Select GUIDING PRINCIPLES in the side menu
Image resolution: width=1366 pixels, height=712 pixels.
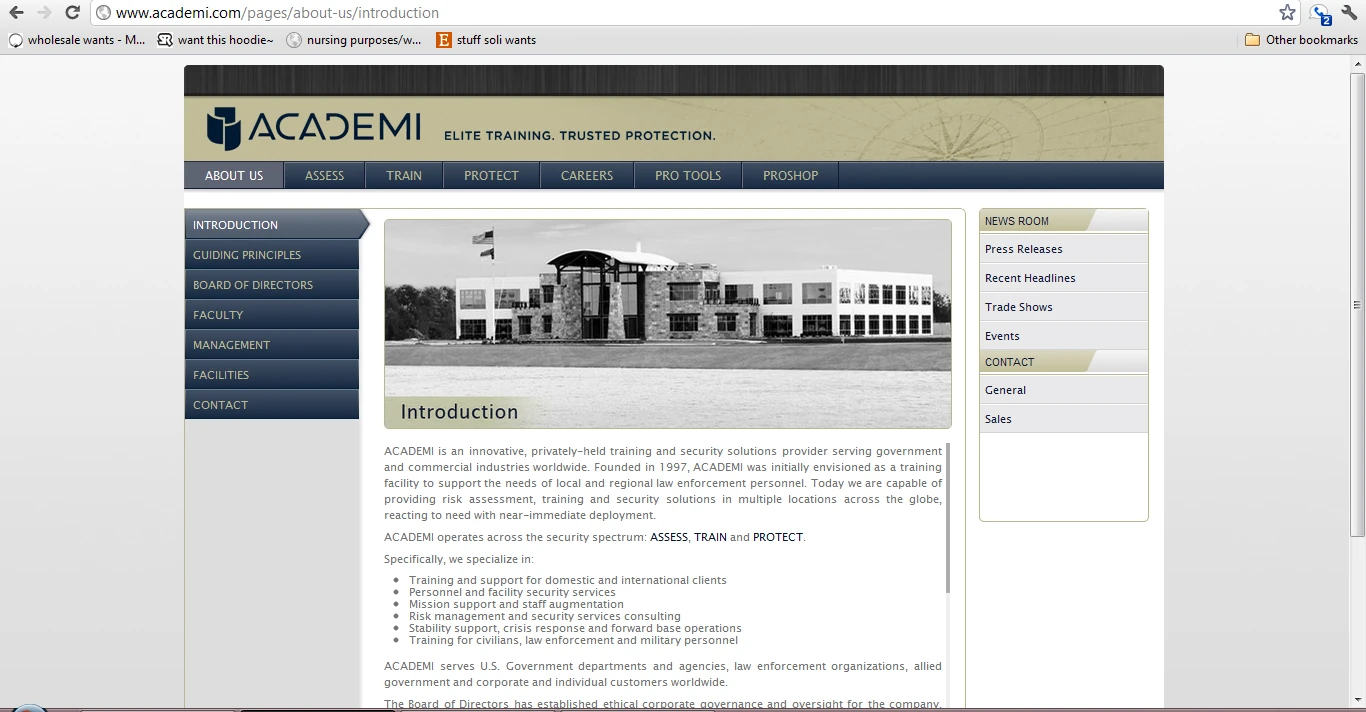(272, 255)
